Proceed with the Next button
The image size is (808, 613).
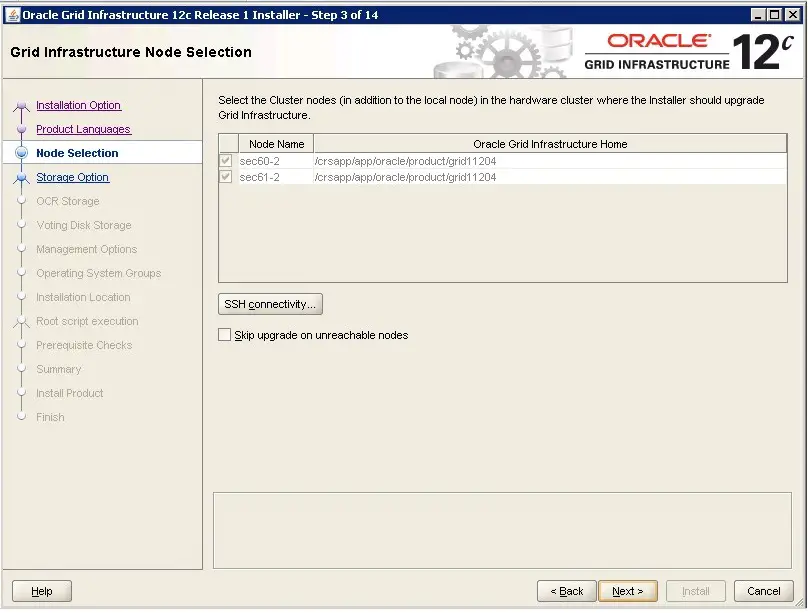point(628,591)
